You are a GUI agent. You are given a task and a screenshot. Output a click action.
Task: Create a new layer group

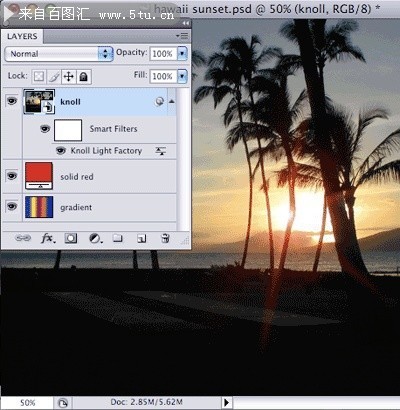coord(118,238)
